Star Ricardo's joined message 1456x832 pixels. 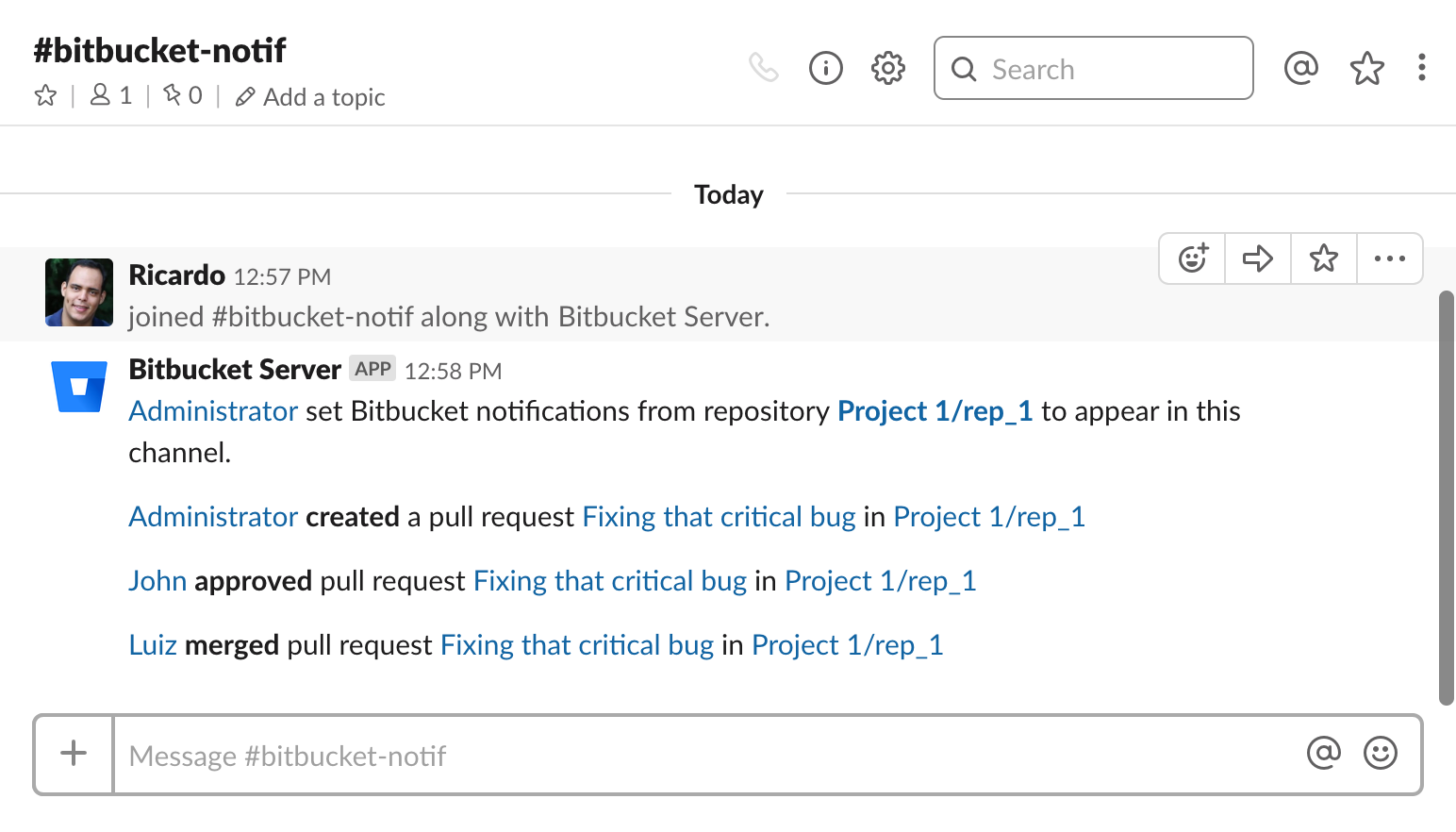(1324, 258)
